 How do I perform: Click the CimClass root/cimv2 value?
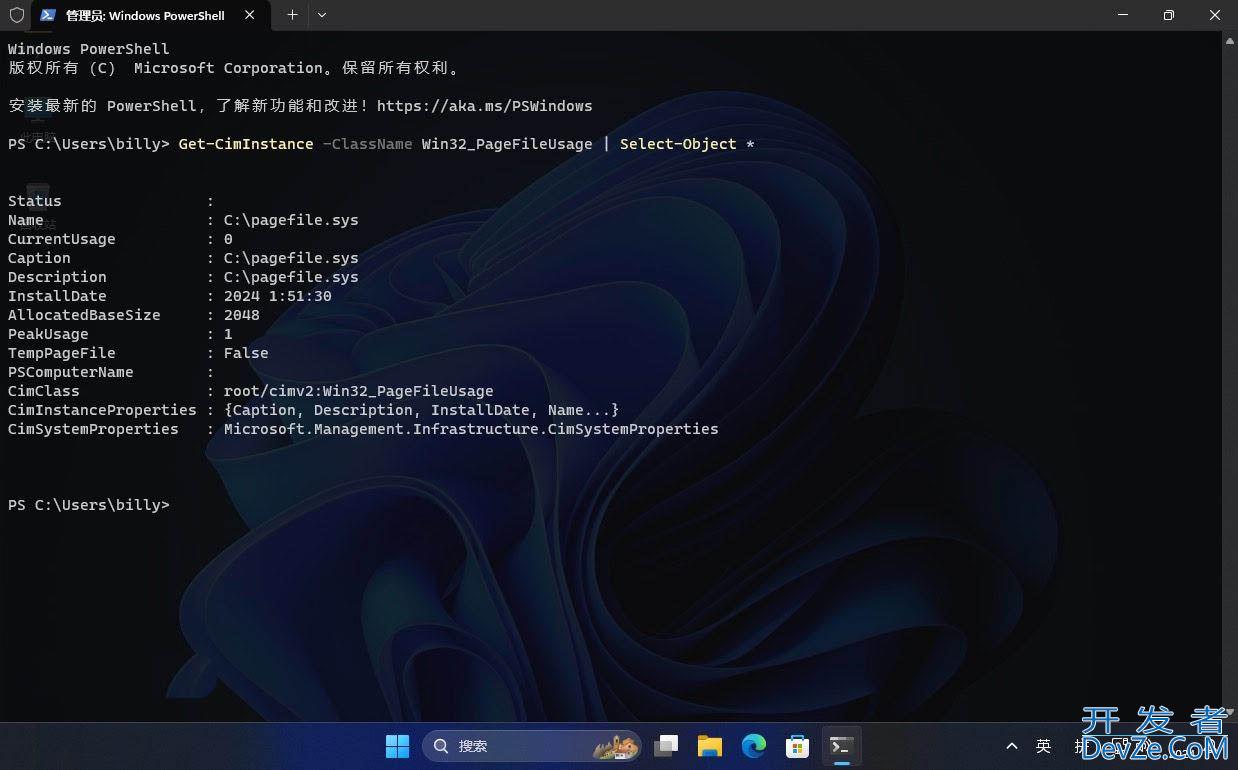click(x=359, y=391)
